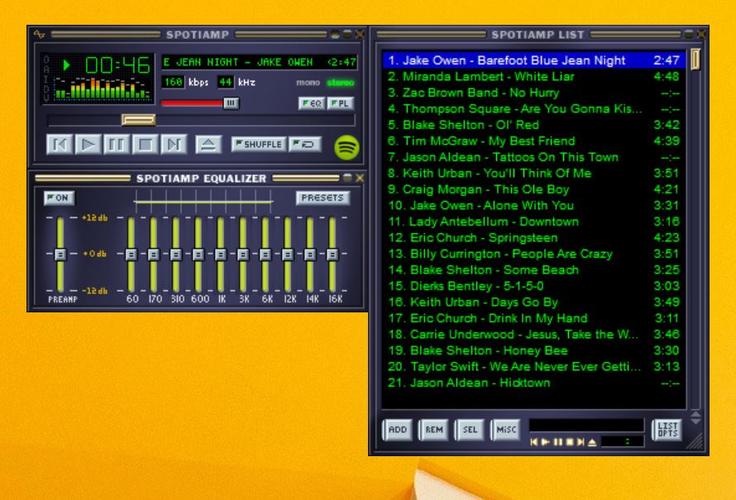
Task: Click the scrolling song title display
Action: click(x=259, y=62)
